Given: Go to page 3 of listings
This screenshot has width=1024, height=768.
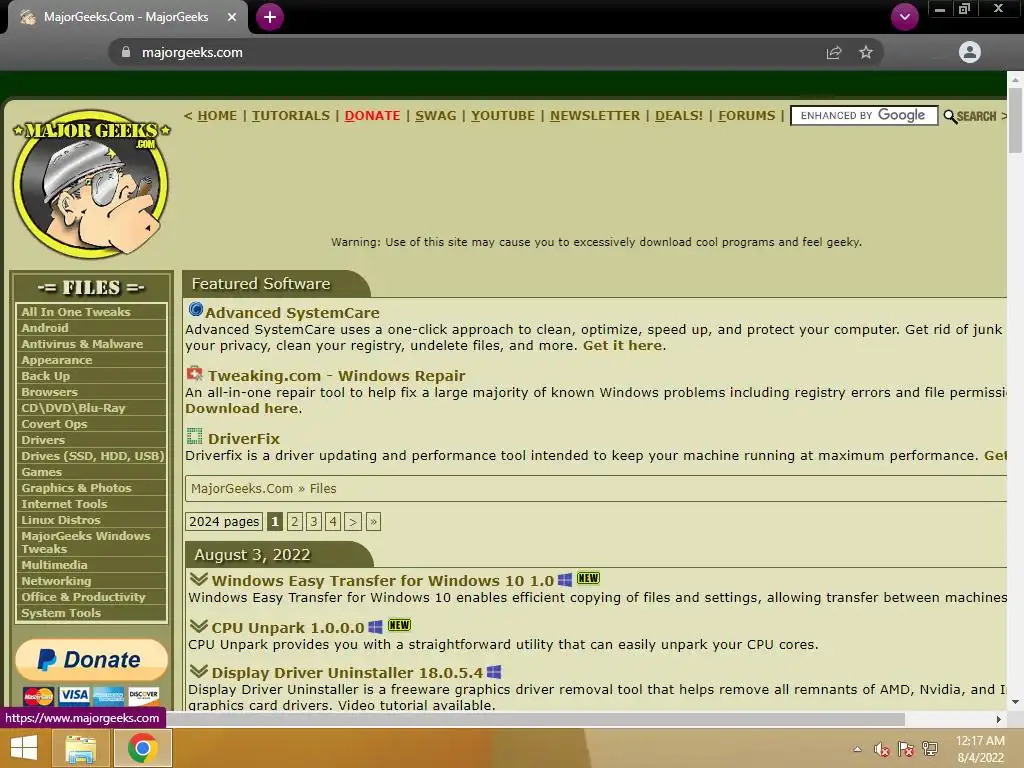Looking at the screenshot, I should pyautogui.click(x=314, y=522).
